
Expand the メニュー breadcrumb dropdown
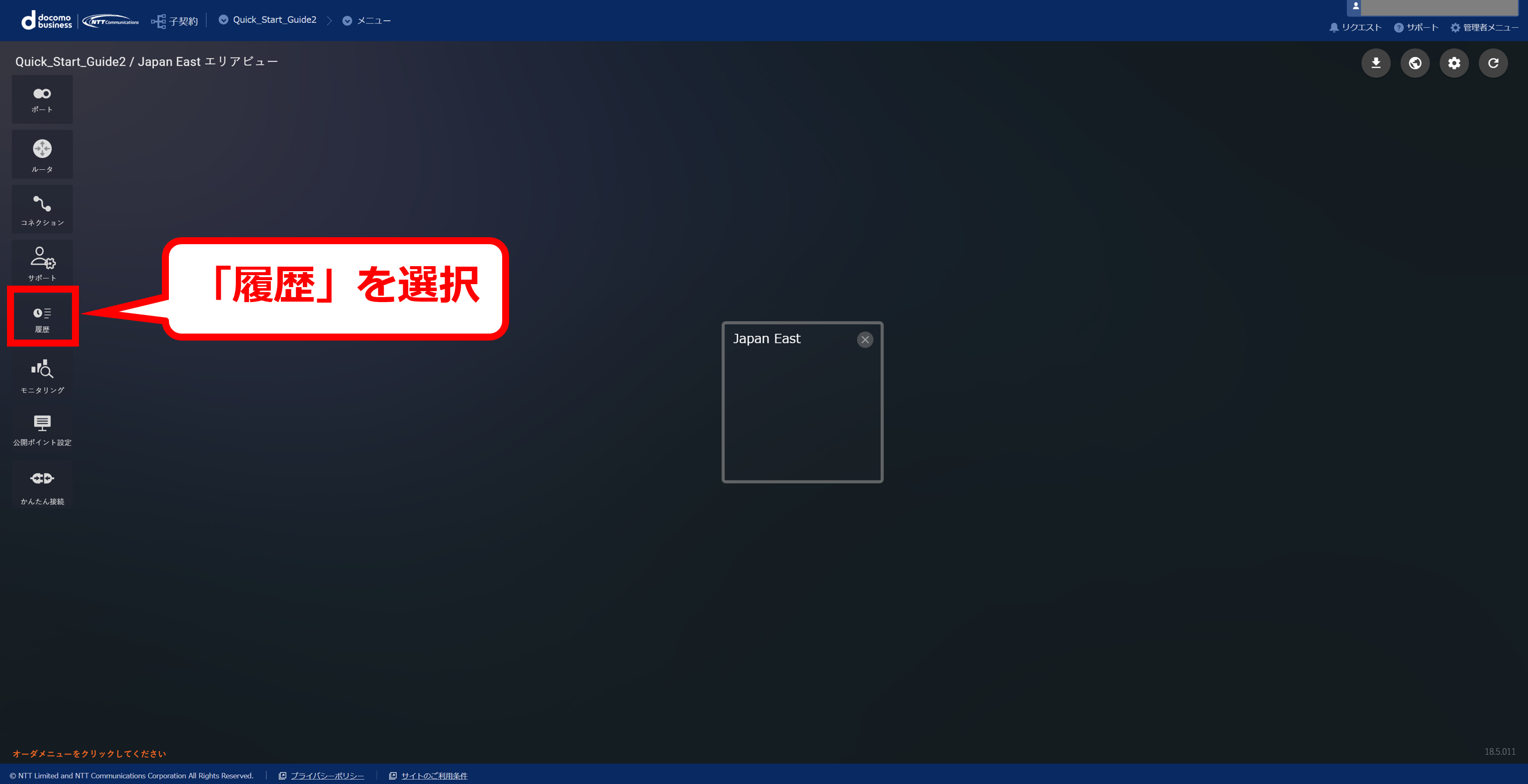point(367,21)
